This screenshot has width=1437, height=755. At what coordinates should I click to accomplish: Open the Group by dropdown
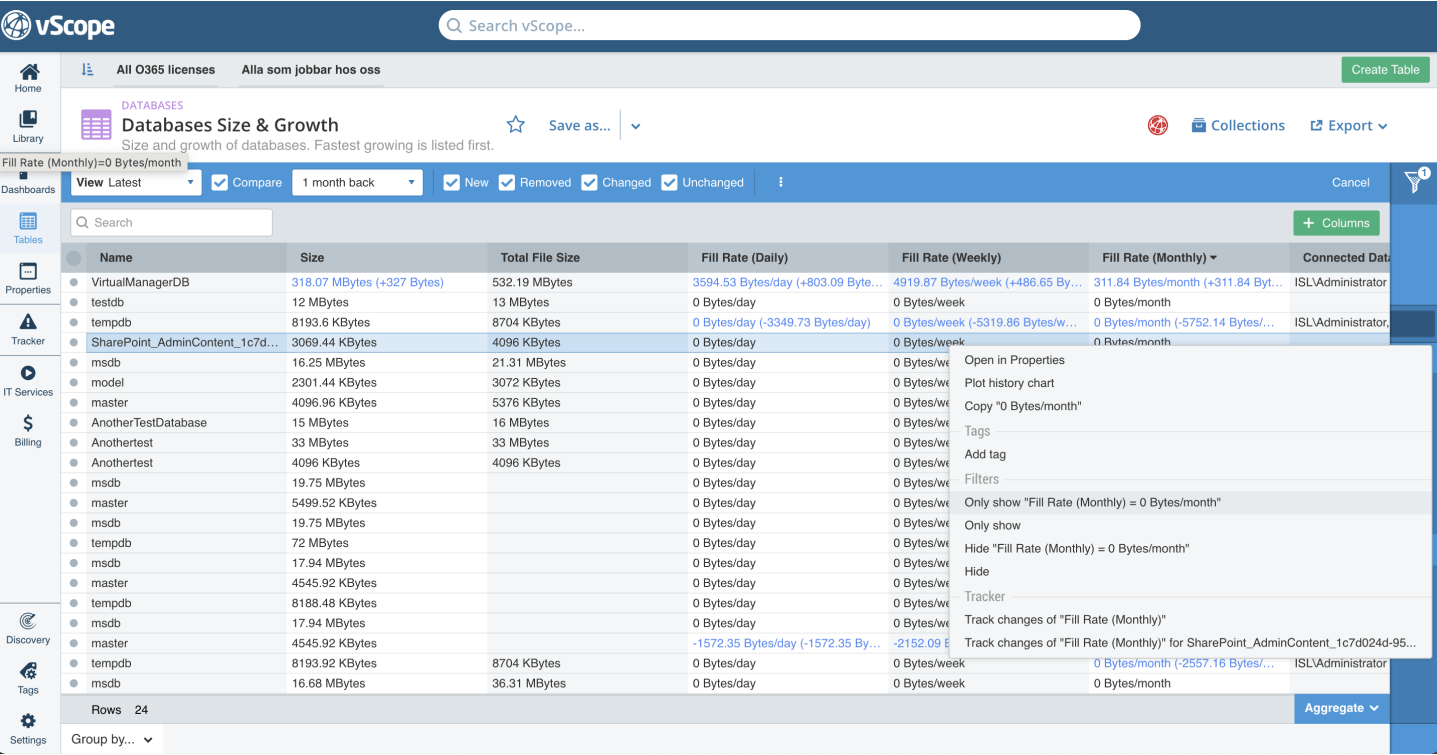112,739
